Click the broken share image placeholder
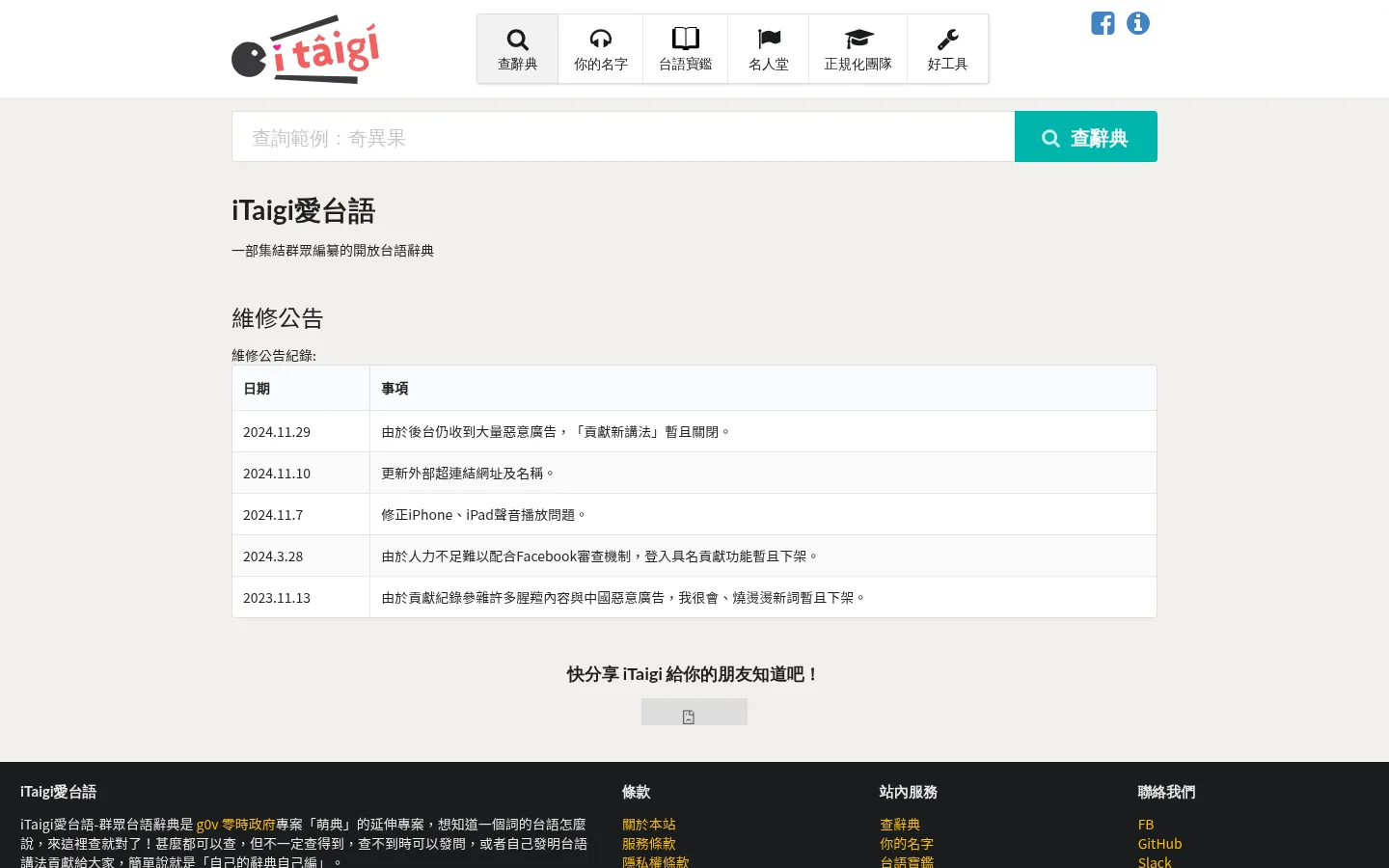1389x868 pixels. click(x=694, y=713)
